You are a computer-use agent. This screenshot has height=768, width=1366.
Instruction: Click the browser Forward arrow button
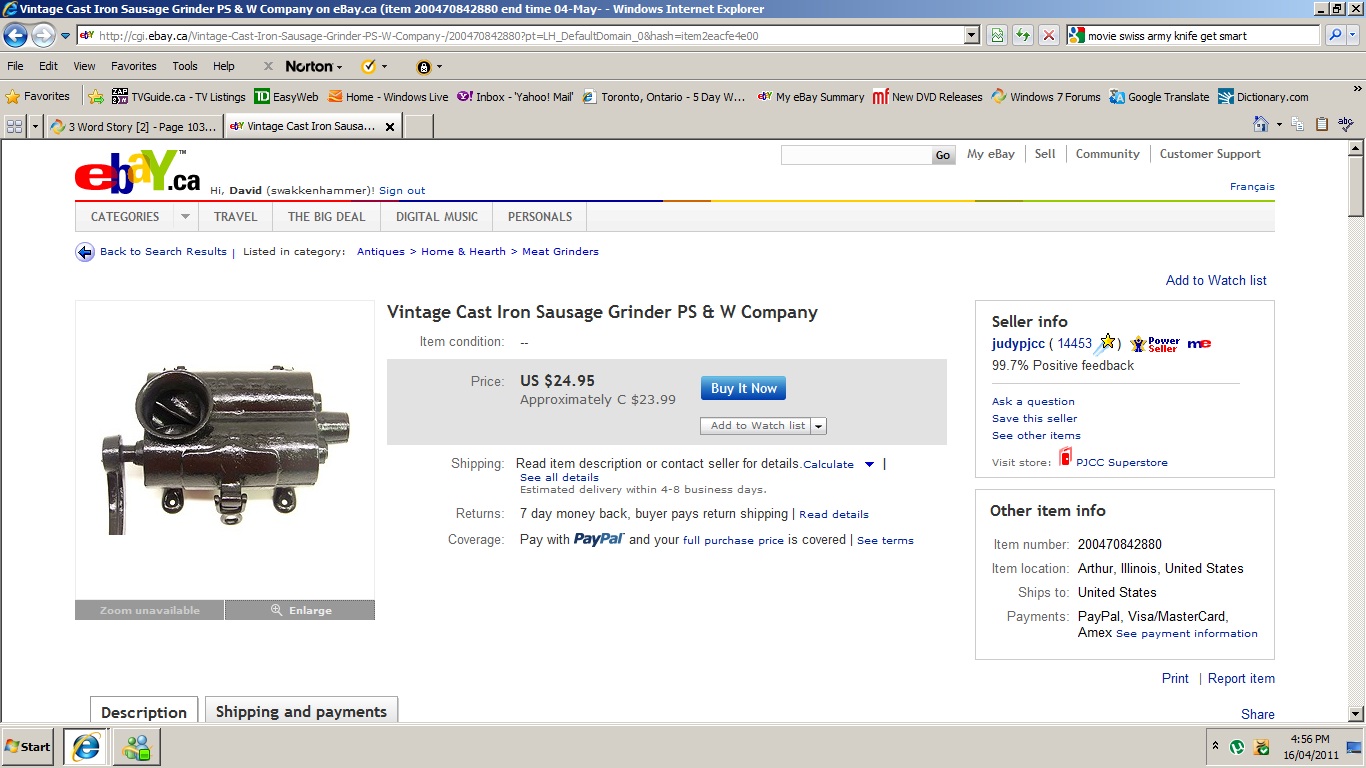click(43, 36)
